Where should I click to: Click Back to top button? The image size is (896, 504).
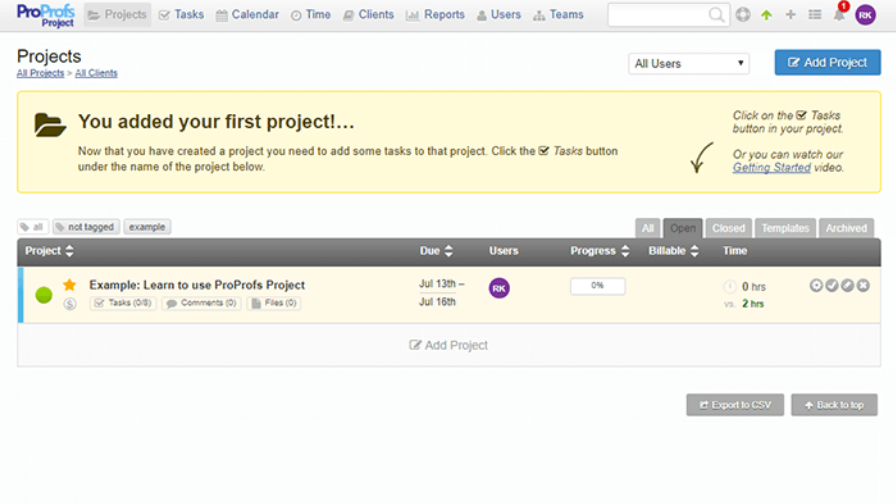834,405
